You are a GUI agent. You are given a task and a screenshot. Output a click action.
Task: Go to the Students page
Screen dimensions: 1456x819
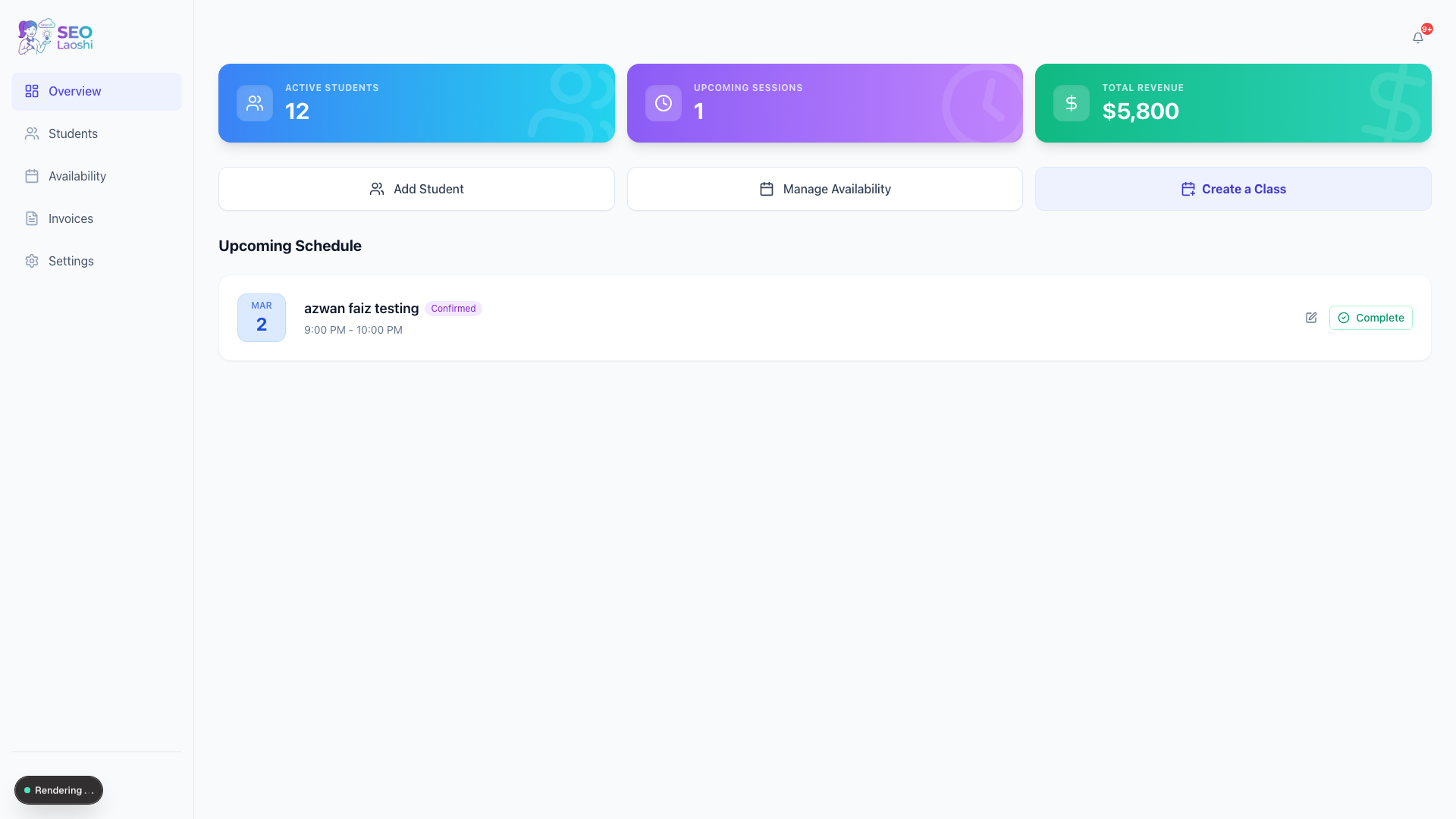click(73, 133)
